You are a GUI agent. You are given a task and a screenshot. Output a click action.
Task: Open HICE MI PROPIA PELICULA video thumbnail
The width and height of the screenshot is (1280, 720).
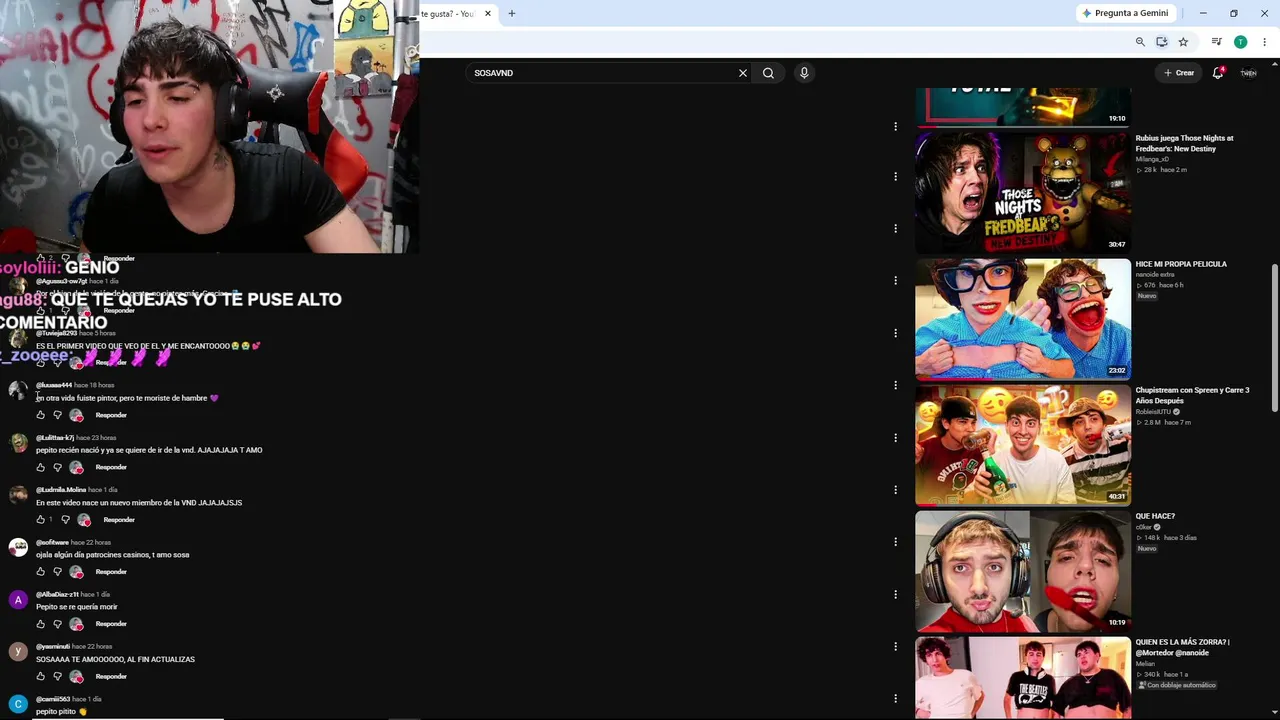(1023, 318)
